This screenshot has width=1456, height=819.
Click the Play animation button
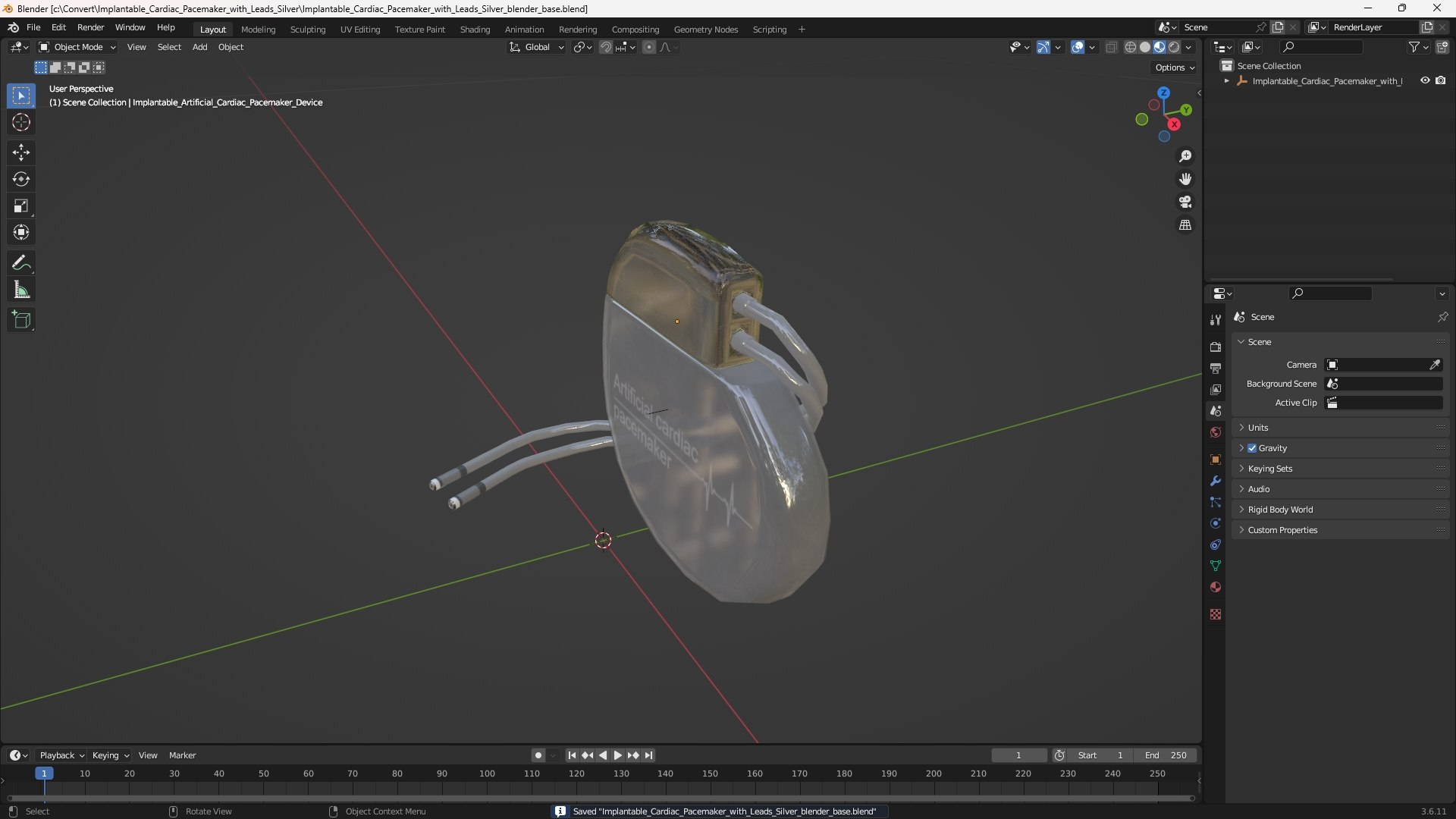[x=617, y=755]
